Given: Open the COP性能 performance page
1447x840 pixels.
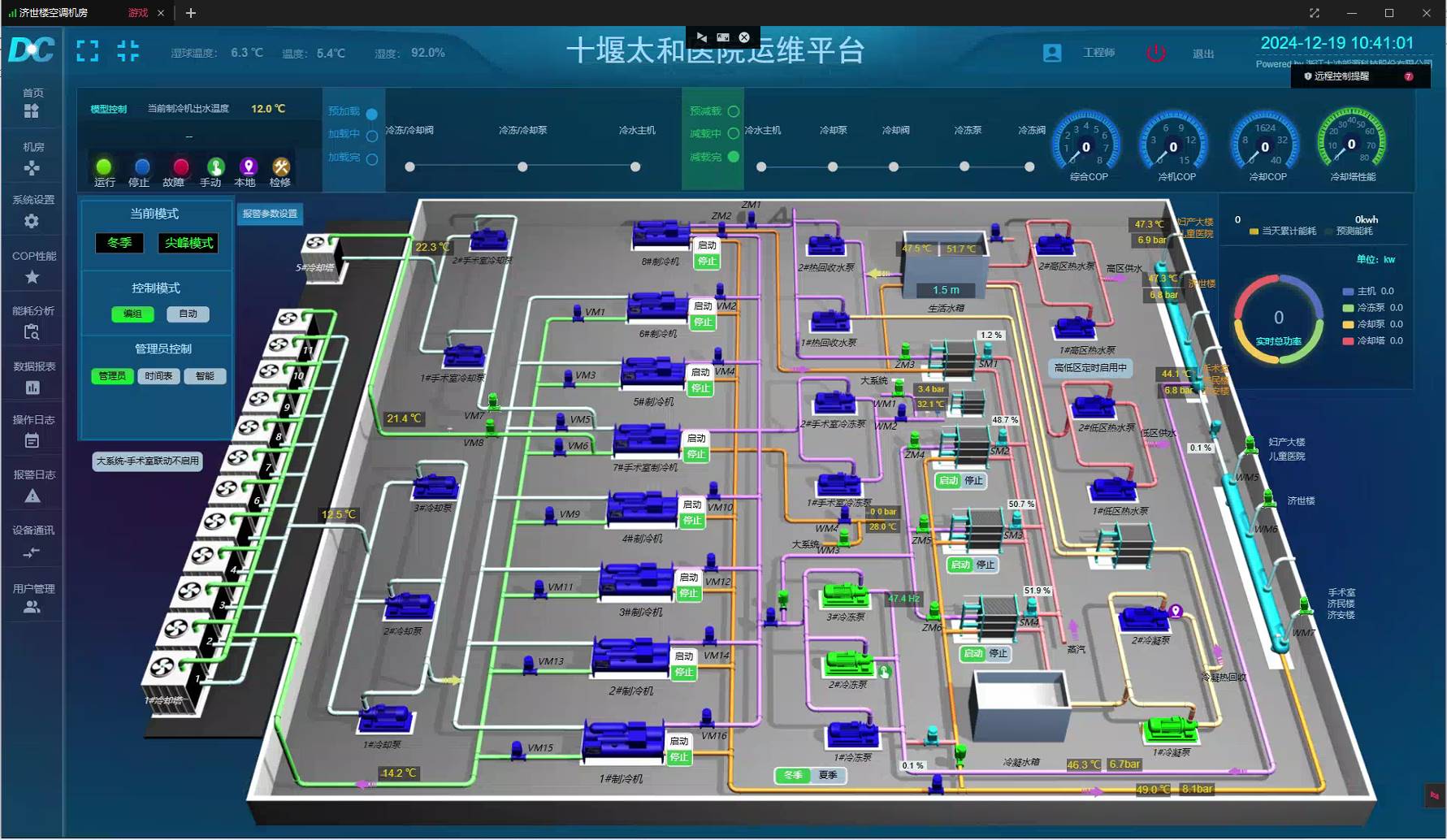Looking at the screenshot, I should click(x=32, y=267).
